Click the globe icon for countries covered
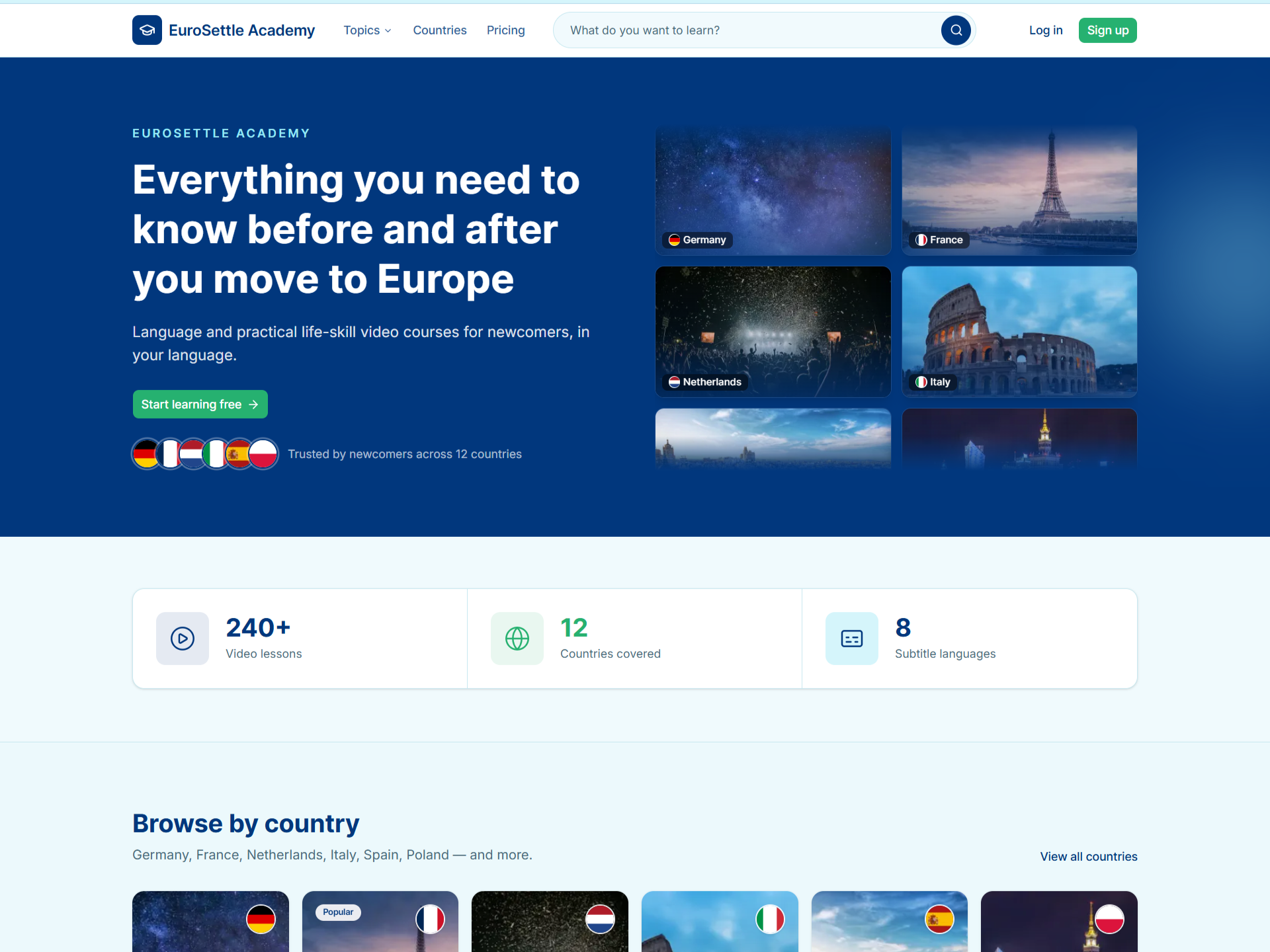Image resolution: width=1270 pixels, height=952 pixels. 517,638
